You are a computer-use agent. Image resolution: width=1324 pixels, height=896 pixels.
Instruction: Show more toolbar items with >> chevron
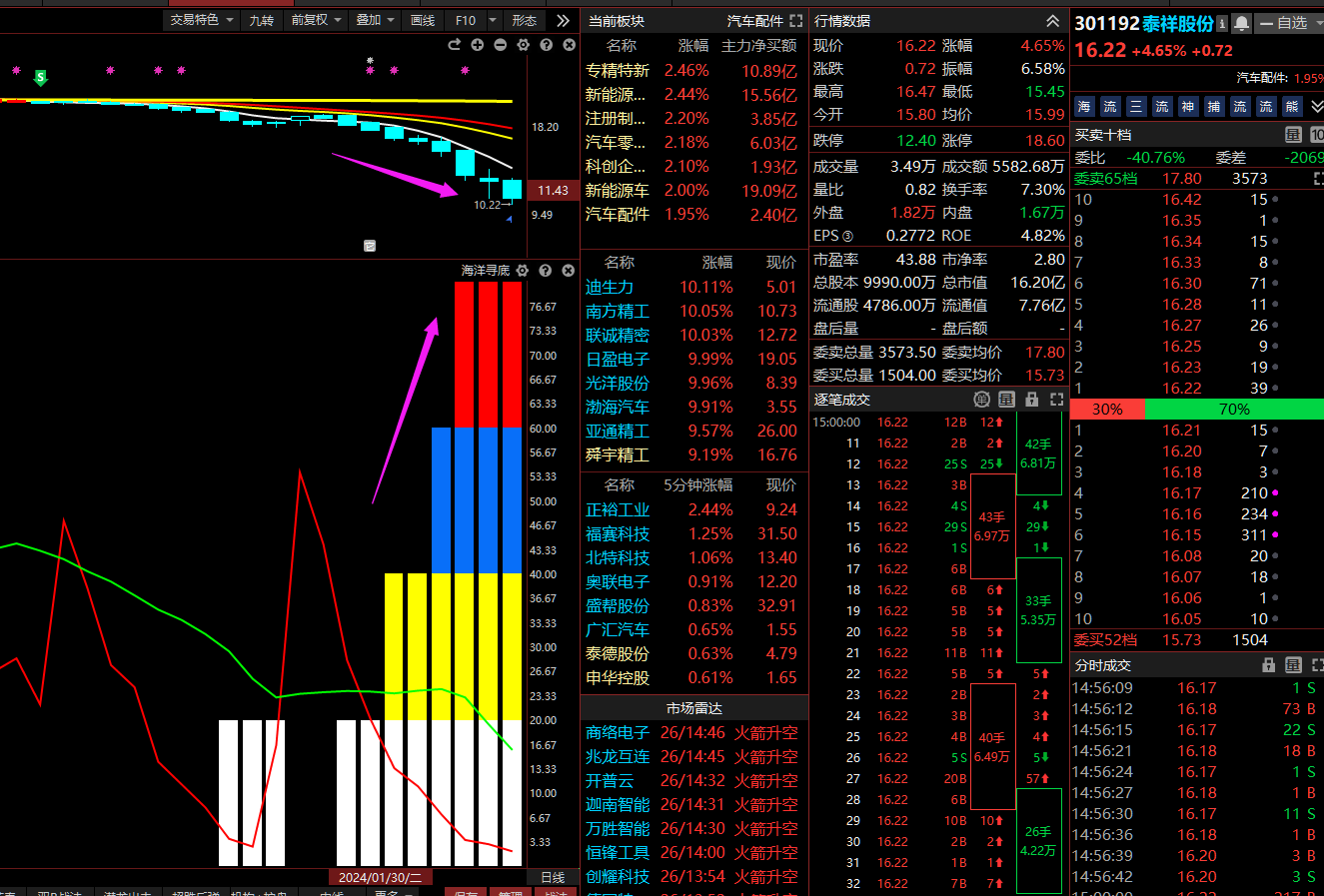[564, 20]
